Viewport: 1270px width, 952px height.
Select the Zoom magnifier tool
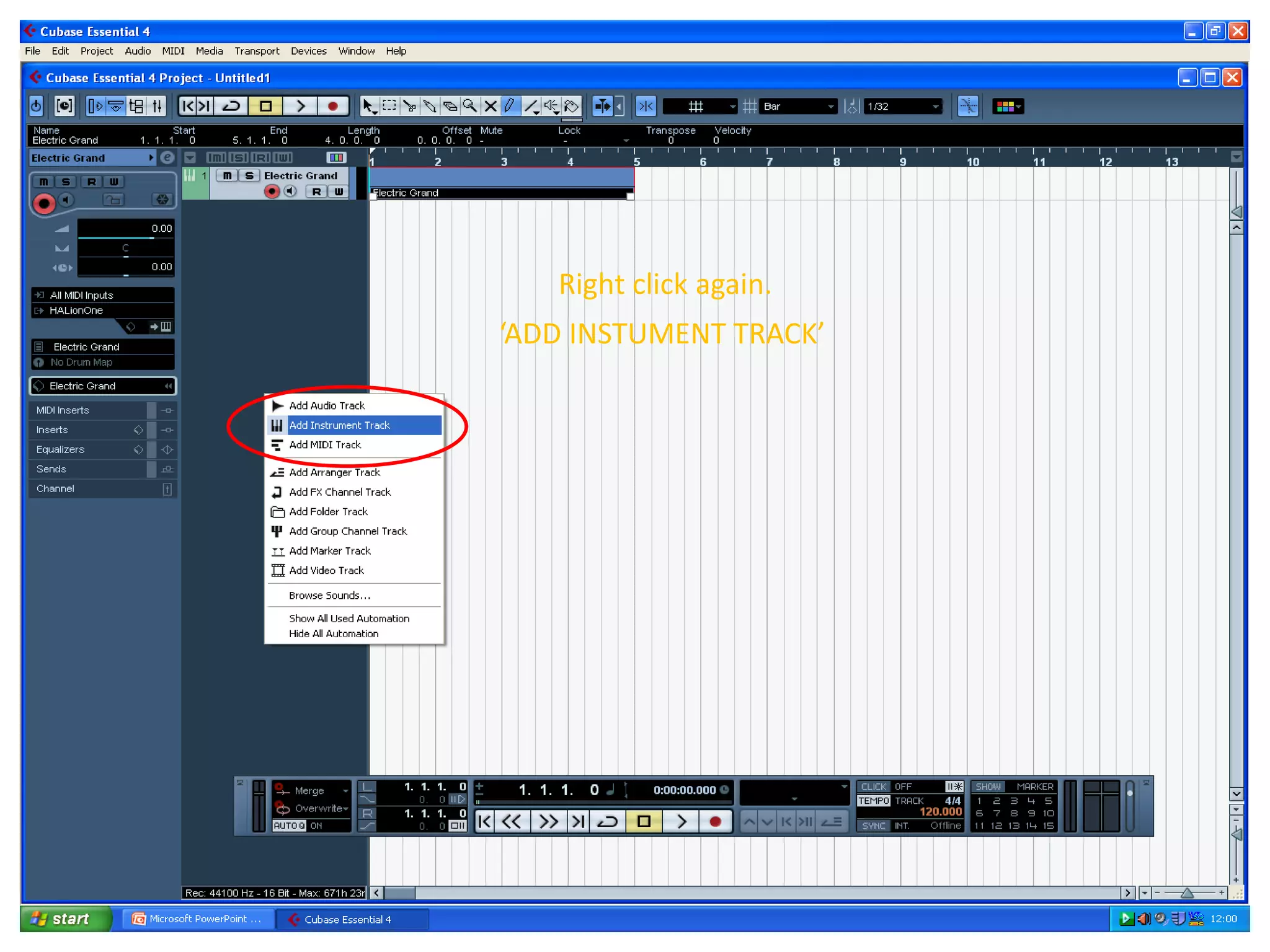(470, 107)
